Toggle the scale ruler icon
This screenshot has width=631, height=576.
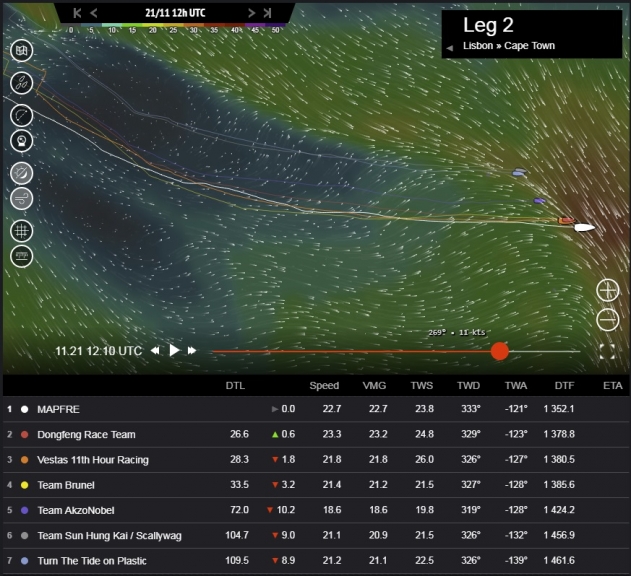coord(21,256)
